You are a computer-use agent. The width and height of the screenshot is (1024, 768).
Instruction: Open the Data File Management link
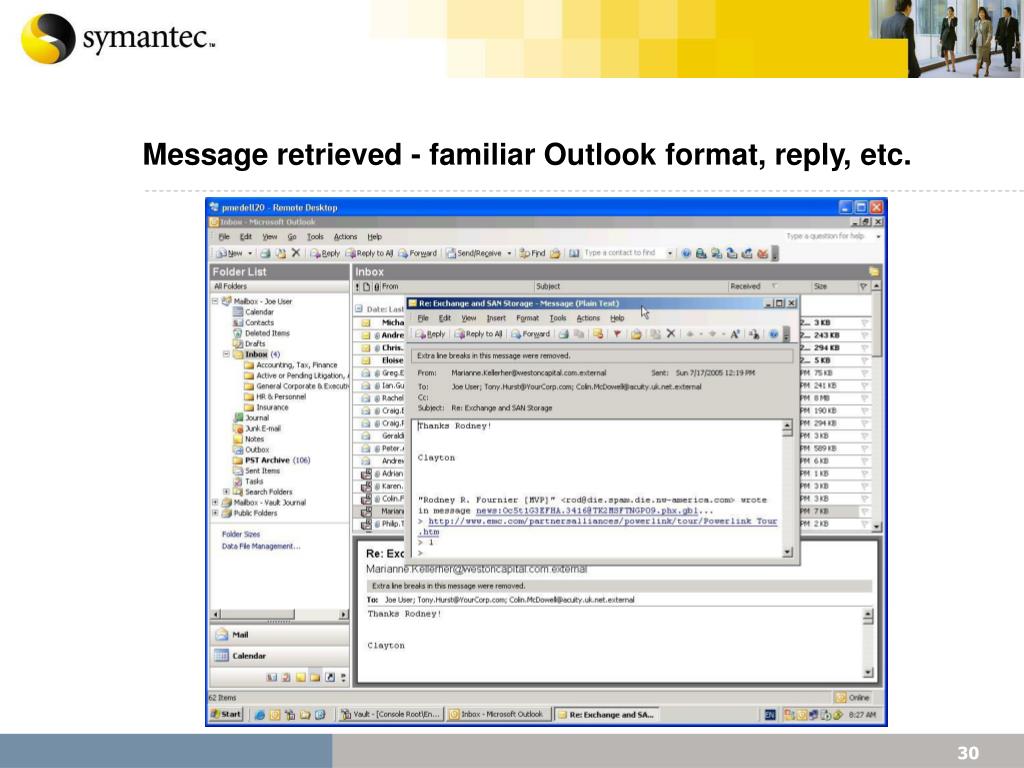tap(261, 546)
